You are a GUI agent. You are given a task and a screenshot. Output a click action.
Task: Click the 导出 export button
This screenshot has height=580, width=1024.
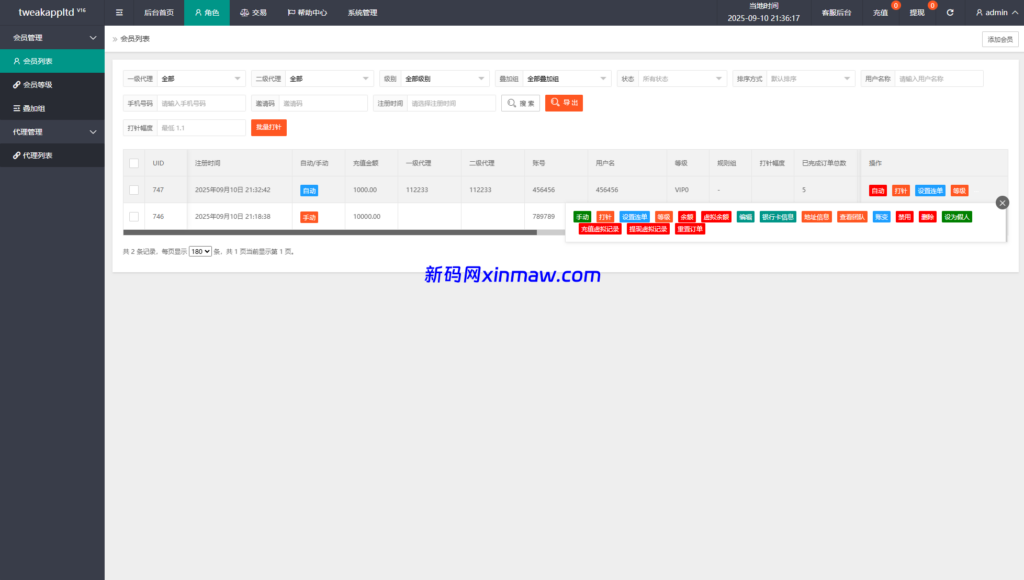pos(564,102)
